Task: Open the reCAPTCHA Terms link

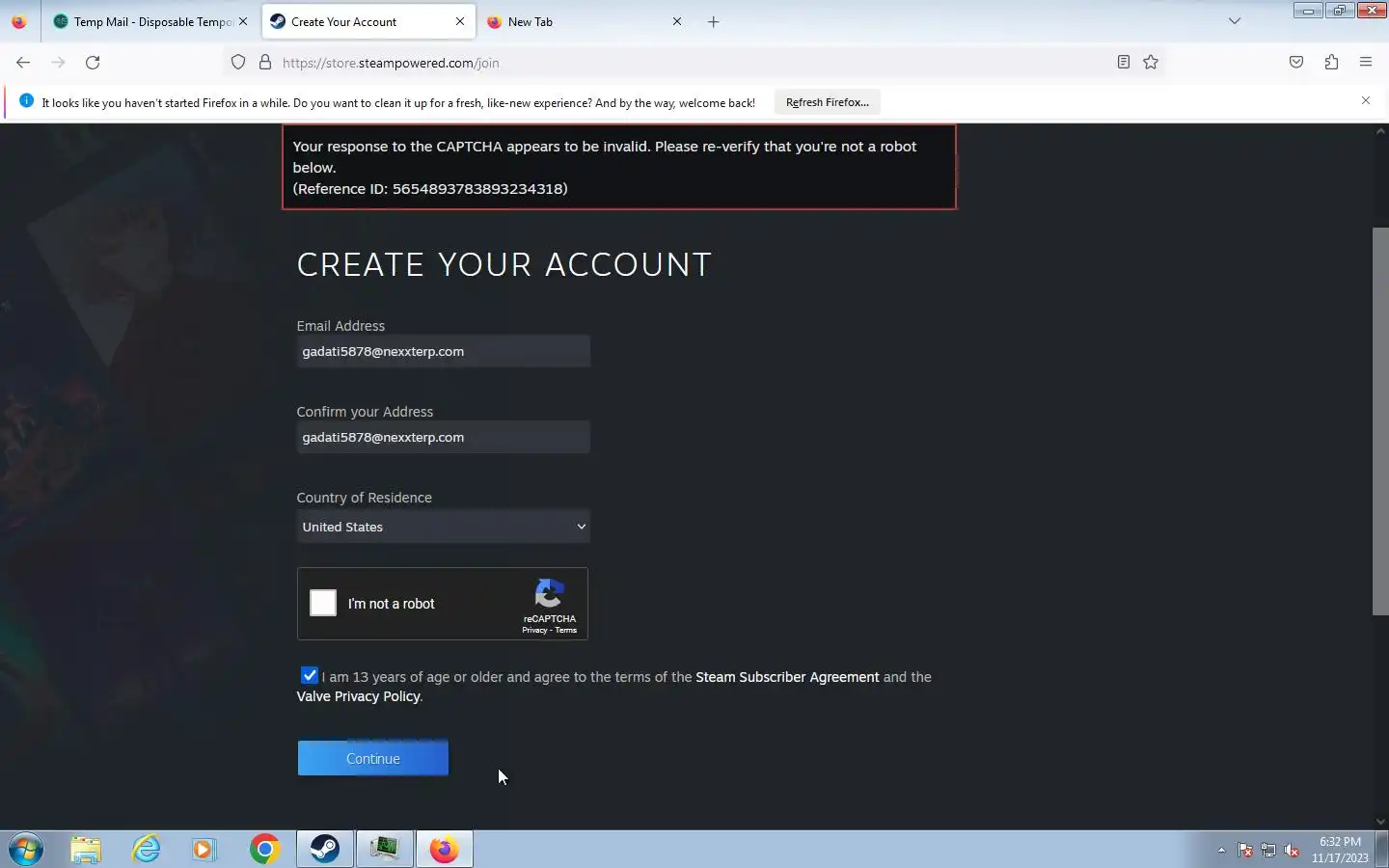Action: coord(566,630)
